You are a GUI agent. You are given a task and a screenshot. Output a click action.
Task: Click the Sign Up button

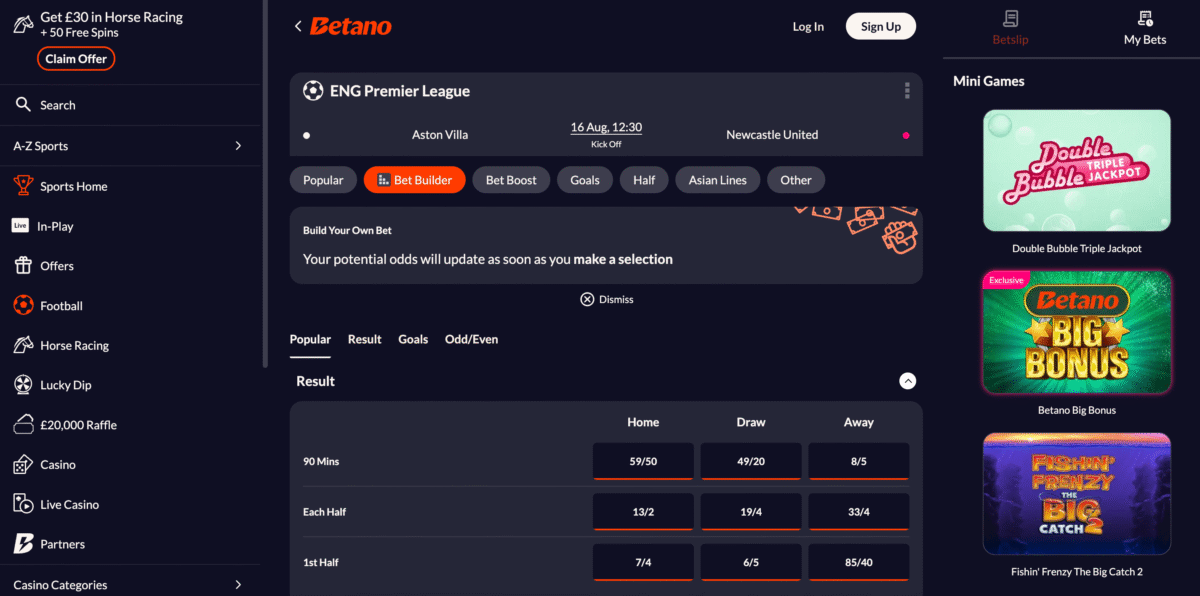(x=881, y=26)
